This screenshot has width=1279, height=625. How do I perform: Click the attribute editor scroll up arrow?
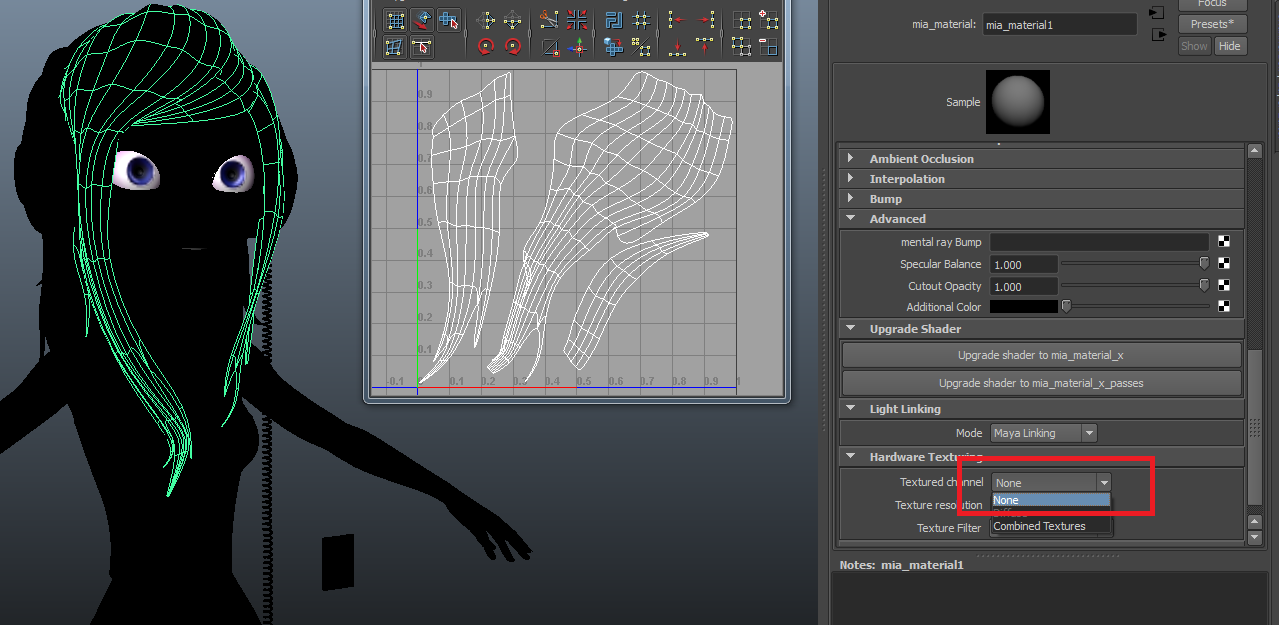(x=1255, y=151)
